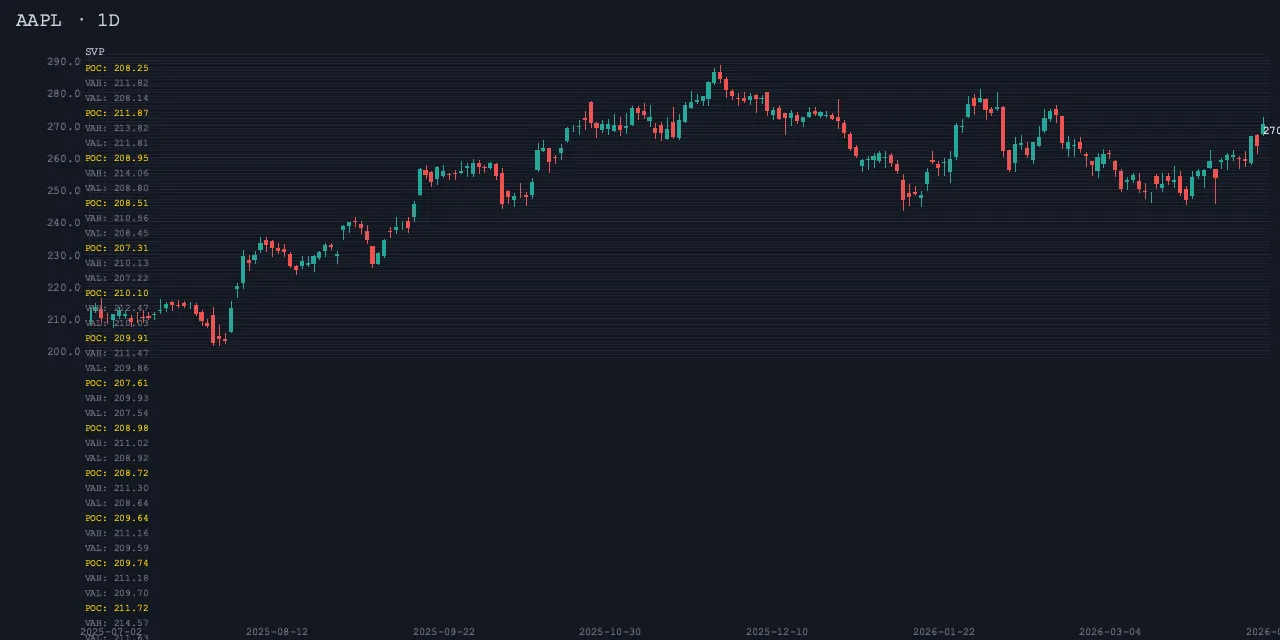Click the POC: 208.25 label
This screenshot has width=1280, height=640.
point(117,68)
